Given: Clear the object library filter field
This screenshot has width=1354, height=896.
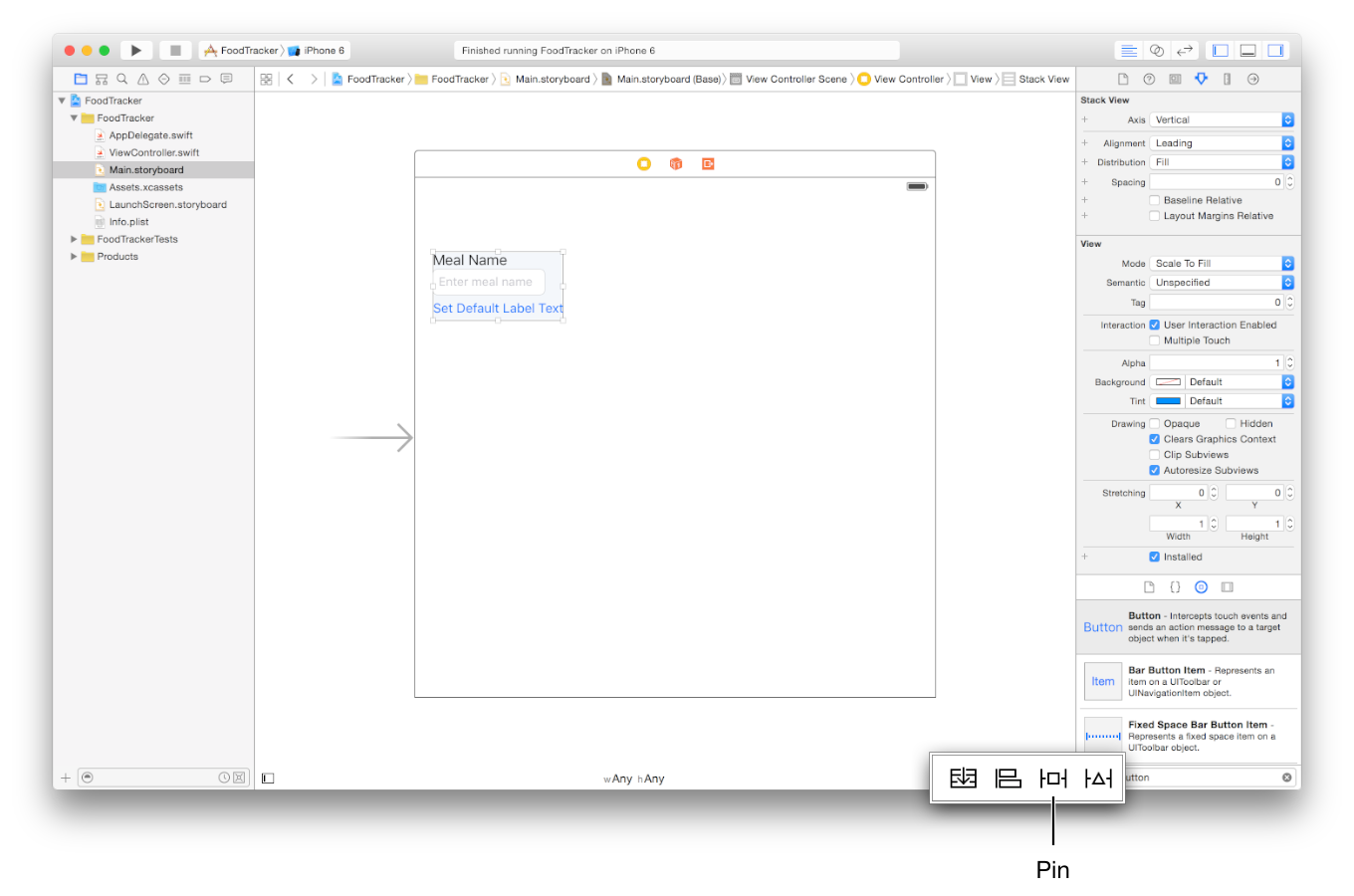Looking at the screenshot, I should pos(1286,778).
